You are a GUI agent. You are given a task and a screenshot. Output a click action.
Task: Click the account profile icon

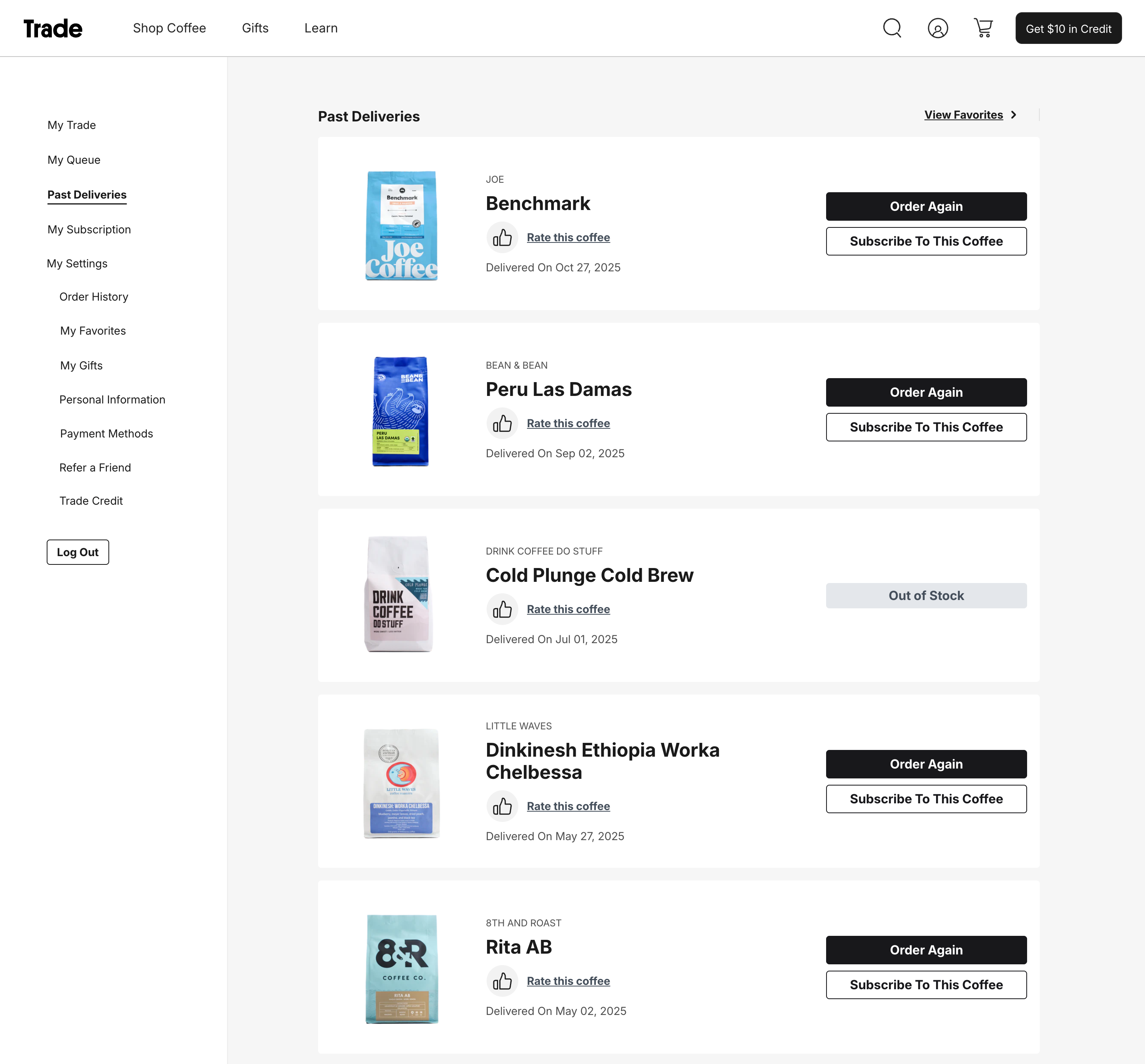click(x=938, y=28)
